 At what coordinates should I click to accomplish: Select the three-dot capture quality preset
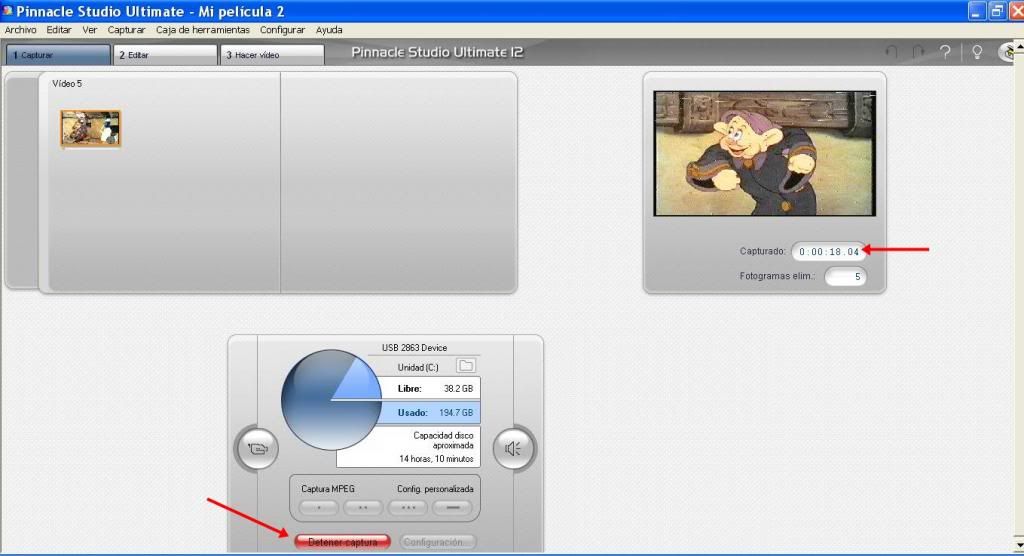tap(407, 507)
